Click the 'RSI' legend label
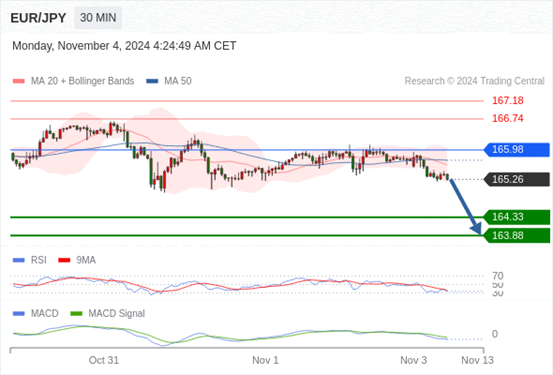 click(38, 260)
